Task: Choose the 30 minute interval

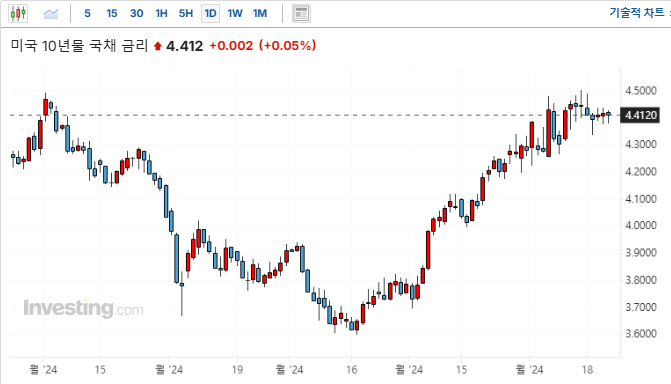Action: 137,14
